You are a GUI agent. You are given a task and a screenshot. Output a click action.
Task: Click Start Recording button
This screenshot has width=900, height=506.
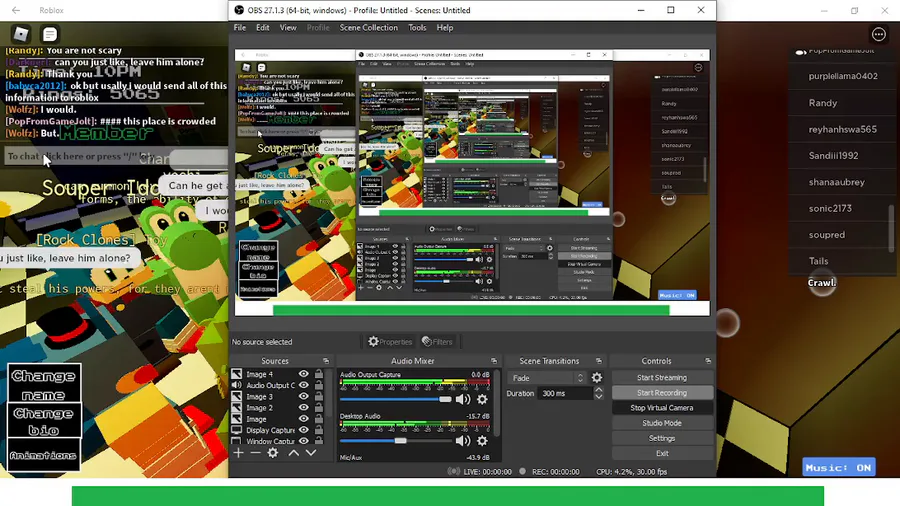(662, 393)
